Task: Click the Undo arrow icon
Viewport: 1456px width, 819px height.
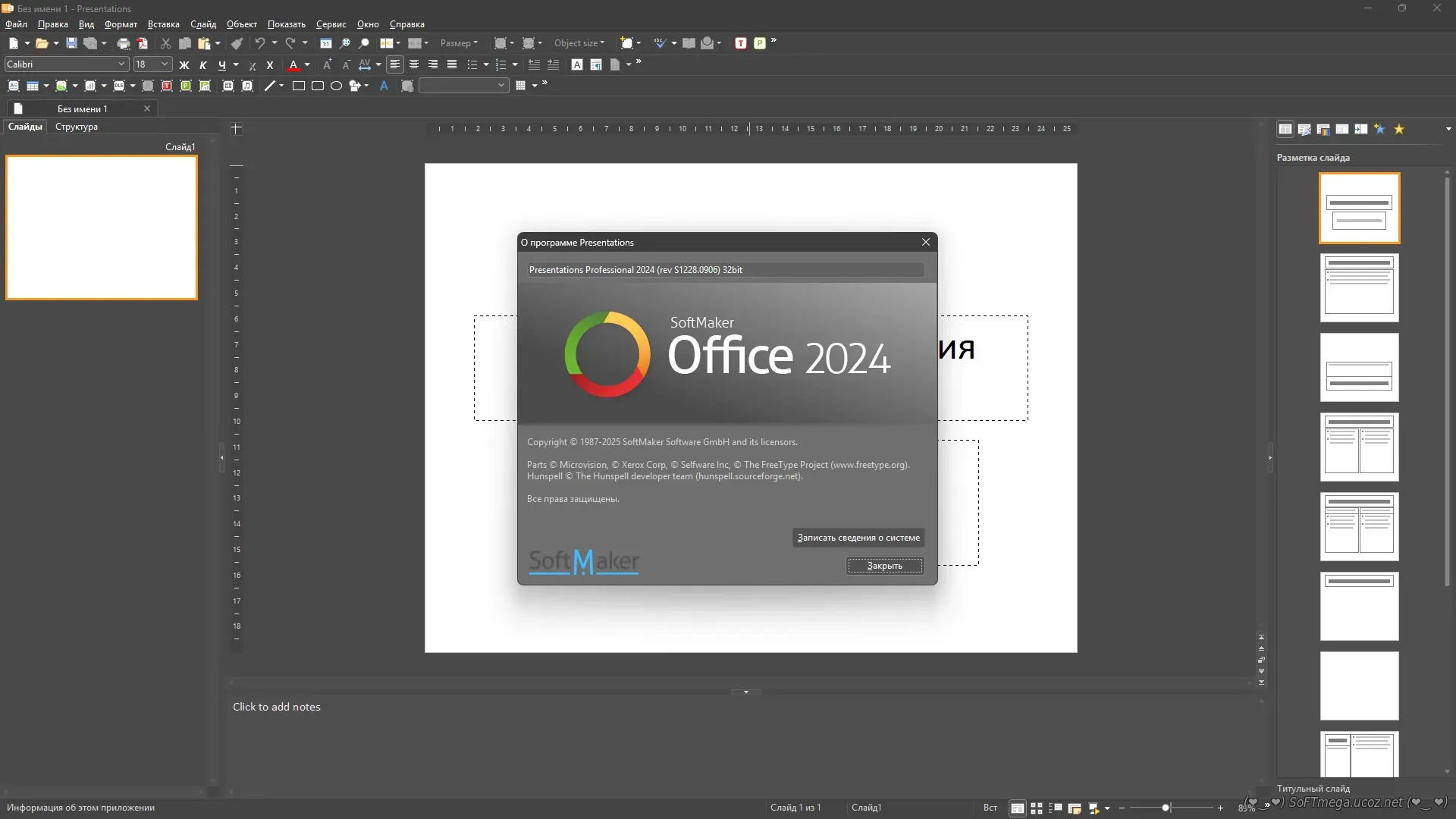Action: click(260, 43)
